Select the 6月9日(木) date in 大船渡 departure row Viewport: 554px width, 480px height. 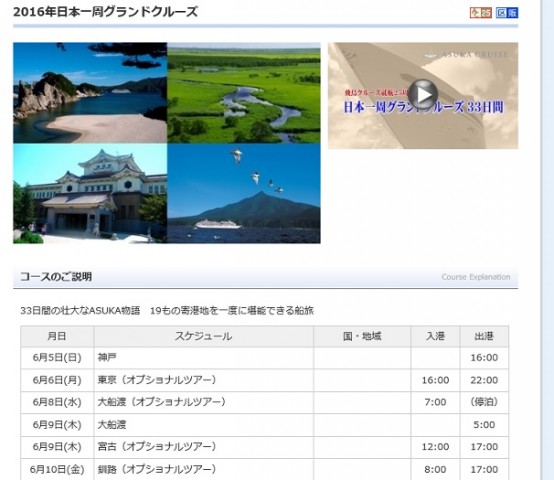point(57,425)
